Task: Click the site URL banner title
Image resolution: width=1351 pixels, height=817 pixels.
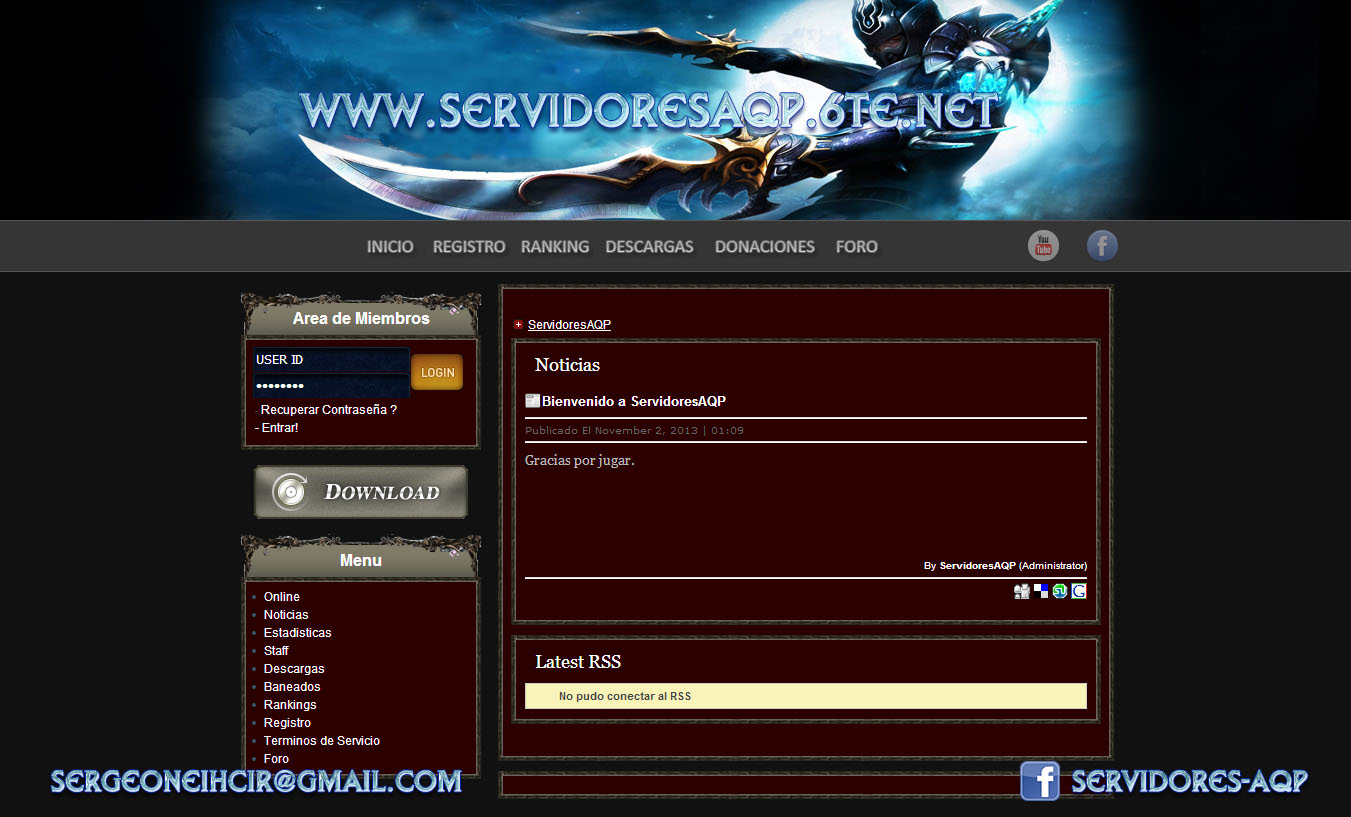Action: (648, 111)
